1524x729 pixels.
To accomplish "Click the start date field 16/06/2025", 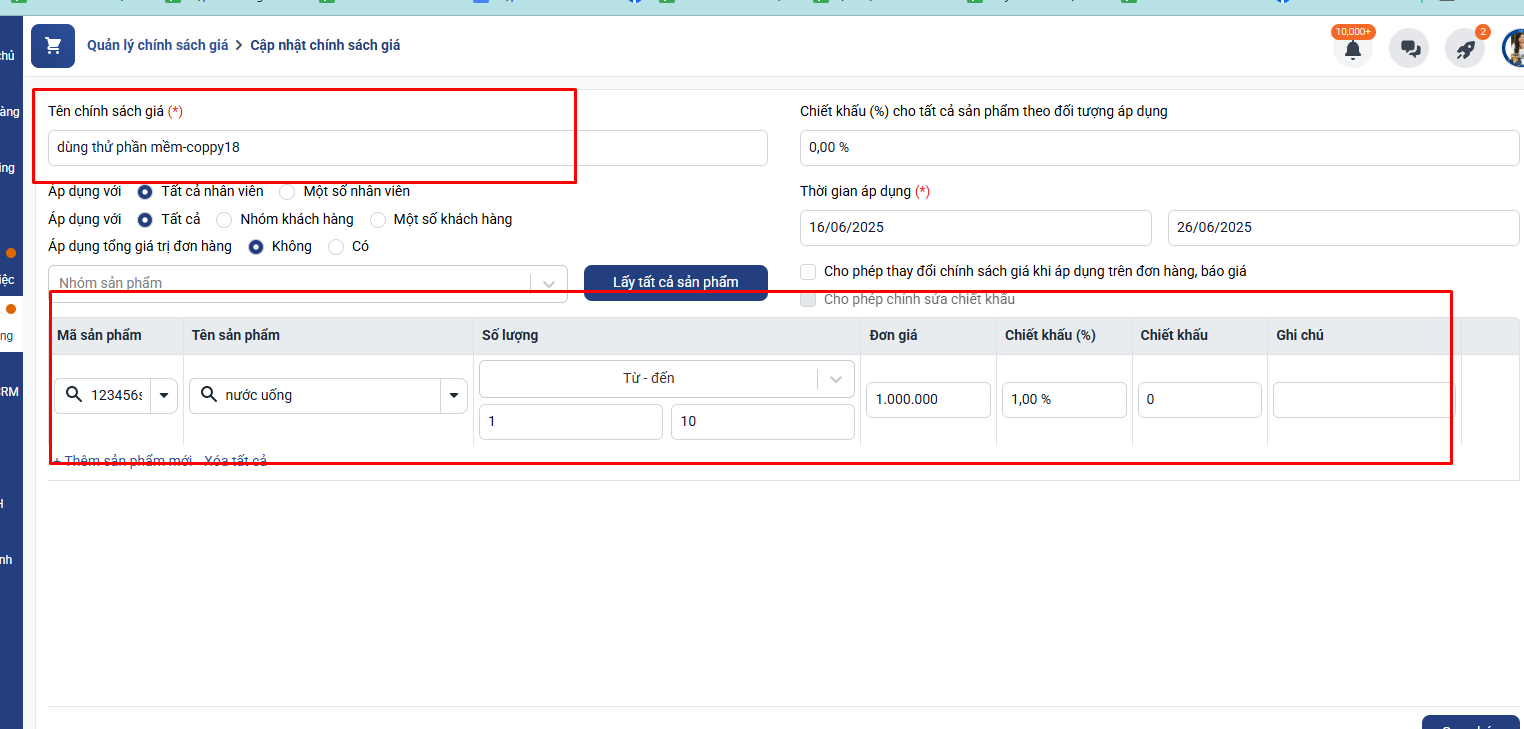I will (x=975, y=228).
